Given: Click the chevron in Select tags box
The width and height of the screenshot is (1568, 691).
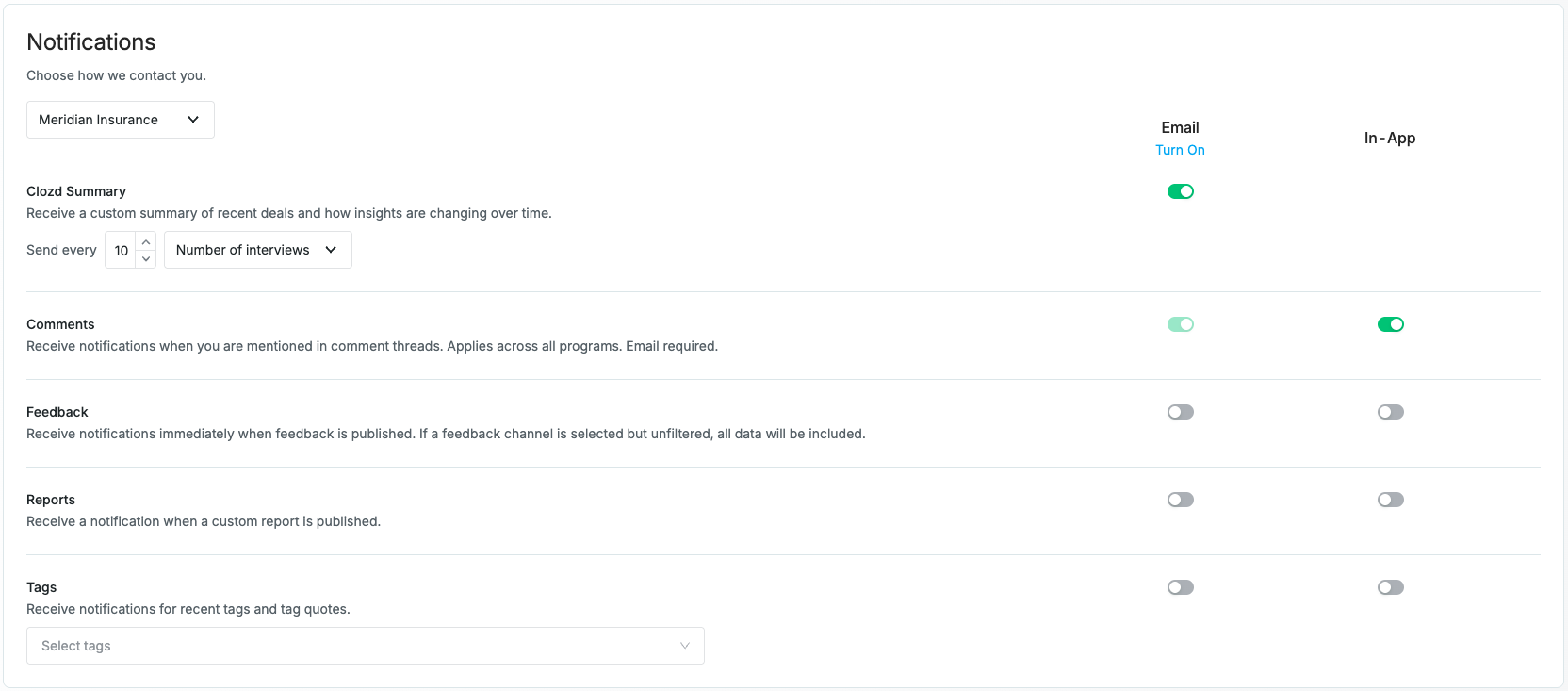Looking at the screenshot, I should point(685,646).
